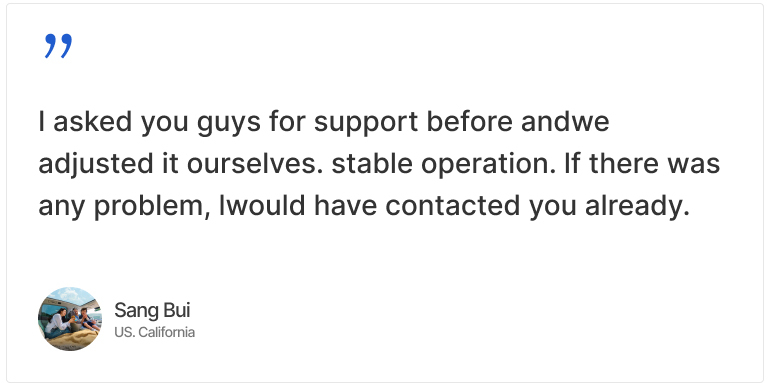Click the word "adjusted" starting the second line
769x386 pixels.
(x=96, y=165)
